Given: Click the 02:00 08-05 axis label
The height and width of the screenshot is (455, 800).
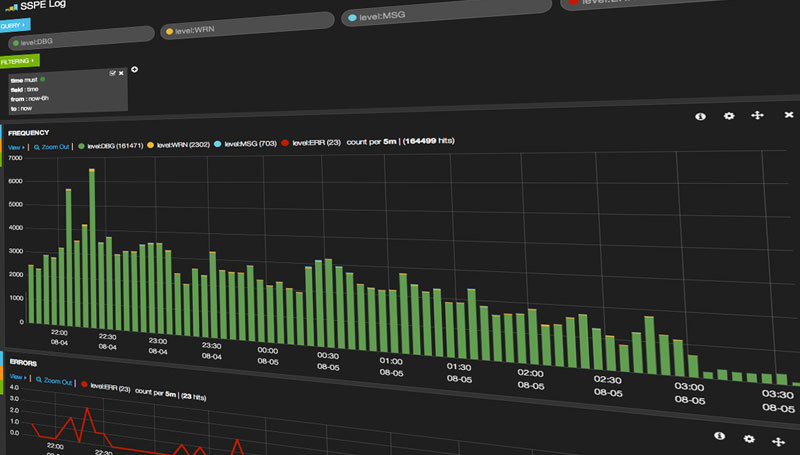Looking at the screenshot, I should point(531,379).
